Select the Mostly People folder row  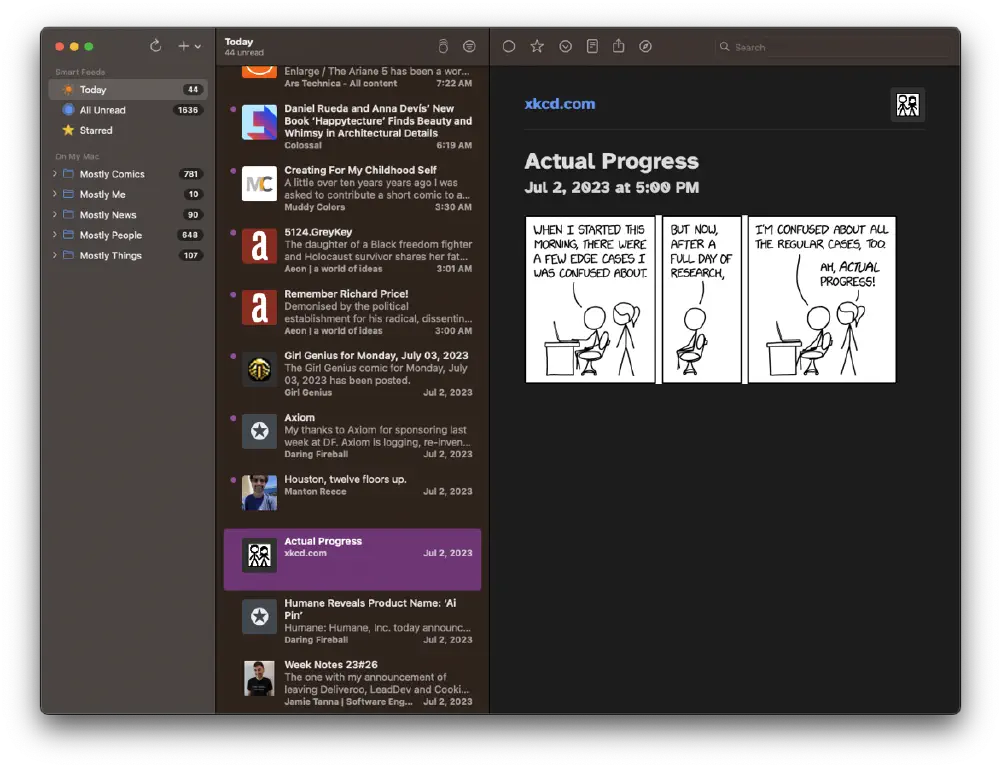128,235
